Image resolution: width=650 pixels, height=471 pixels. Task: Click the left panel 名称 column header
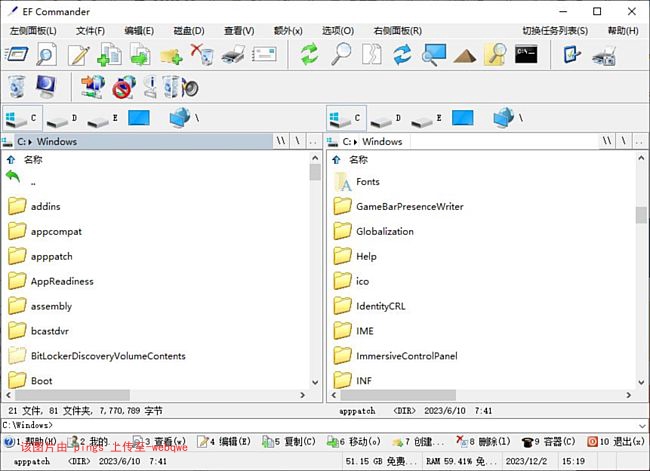point(33,160)
